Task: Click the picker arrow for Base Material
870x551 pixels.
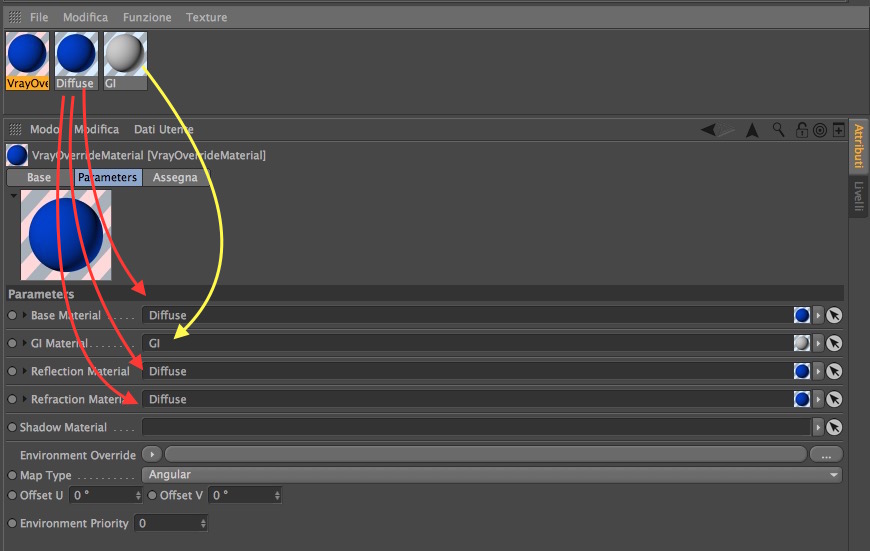Action: tap(834, 315)
